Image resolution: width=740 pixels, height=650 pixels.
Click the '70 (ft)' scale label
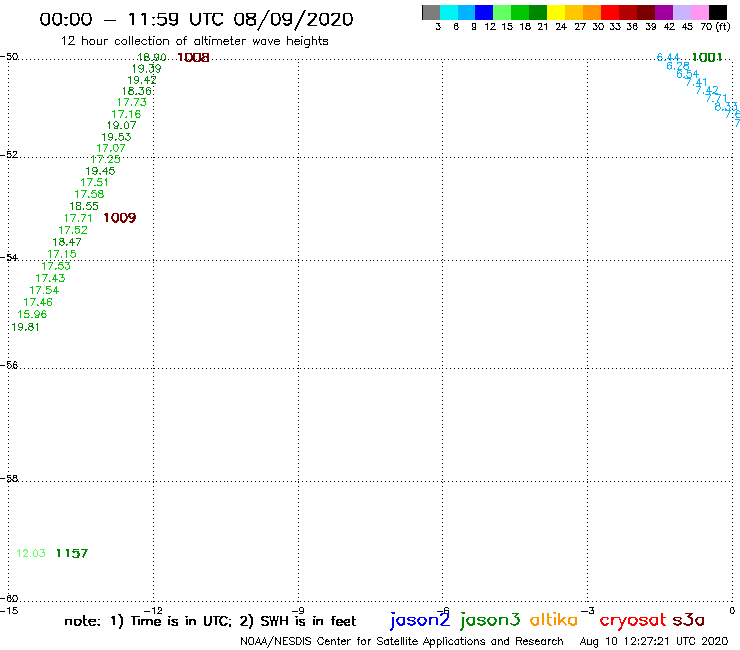pos(715,27)
